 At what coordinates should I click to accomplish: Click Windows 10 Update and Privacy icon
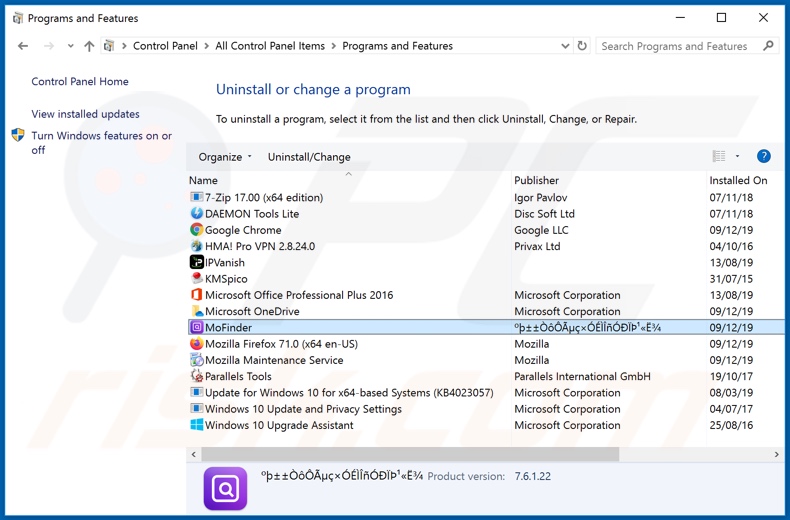[x=196, y=409]
